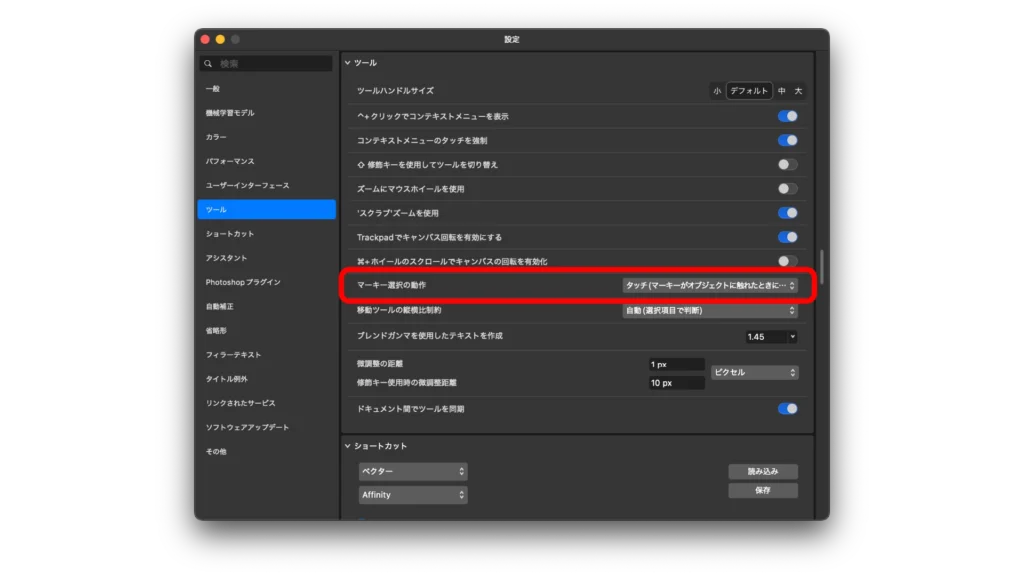Viewport: 1024px width, 576px height.
Task: Open the マーキー選択の動作 dropdown
Action: click(x=709, y=286)
